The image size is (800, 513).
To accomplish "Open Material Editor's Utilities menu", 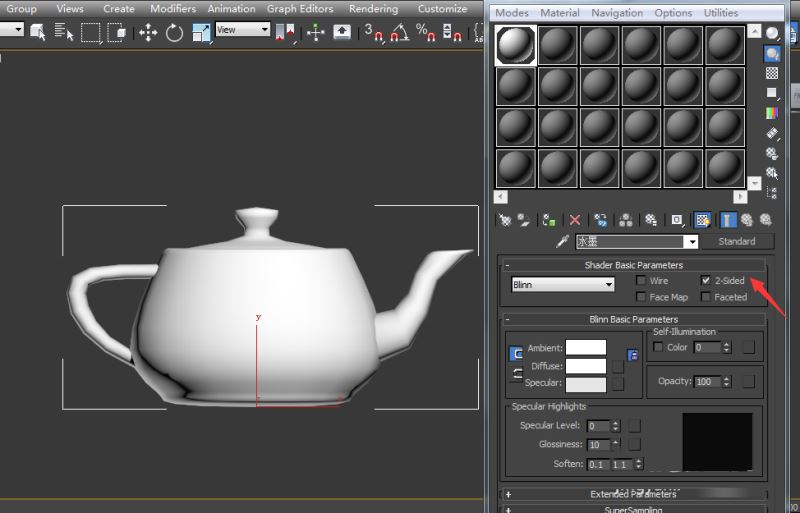I will [x=720, y=13].
